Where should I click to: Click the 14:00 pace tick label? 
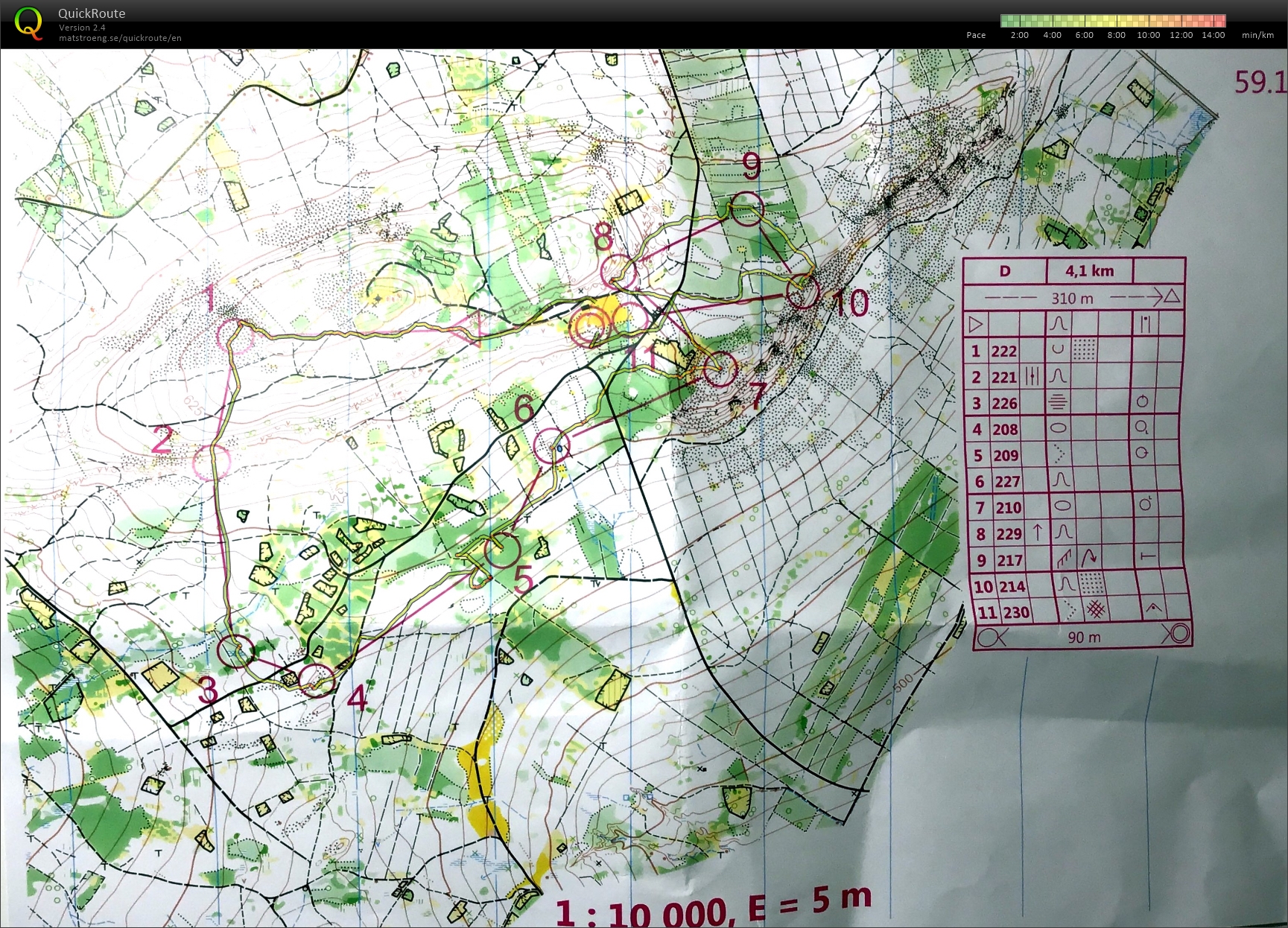coord(1213,35)
